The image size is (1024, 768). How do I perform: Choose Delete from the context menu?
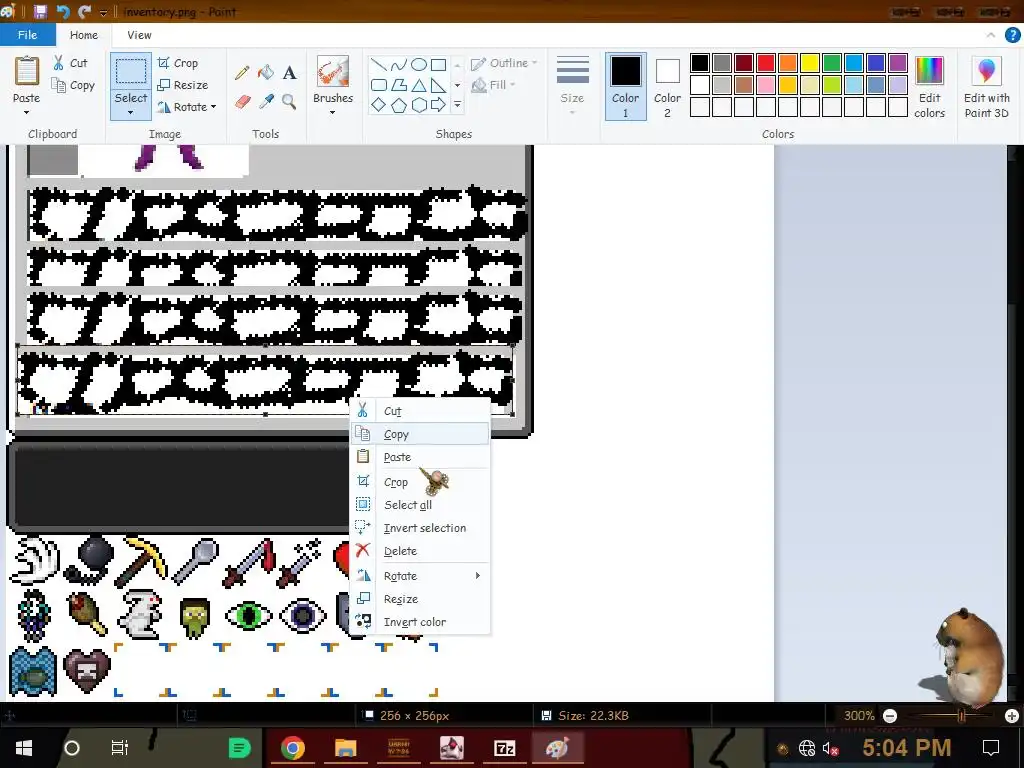click(420, 551)
